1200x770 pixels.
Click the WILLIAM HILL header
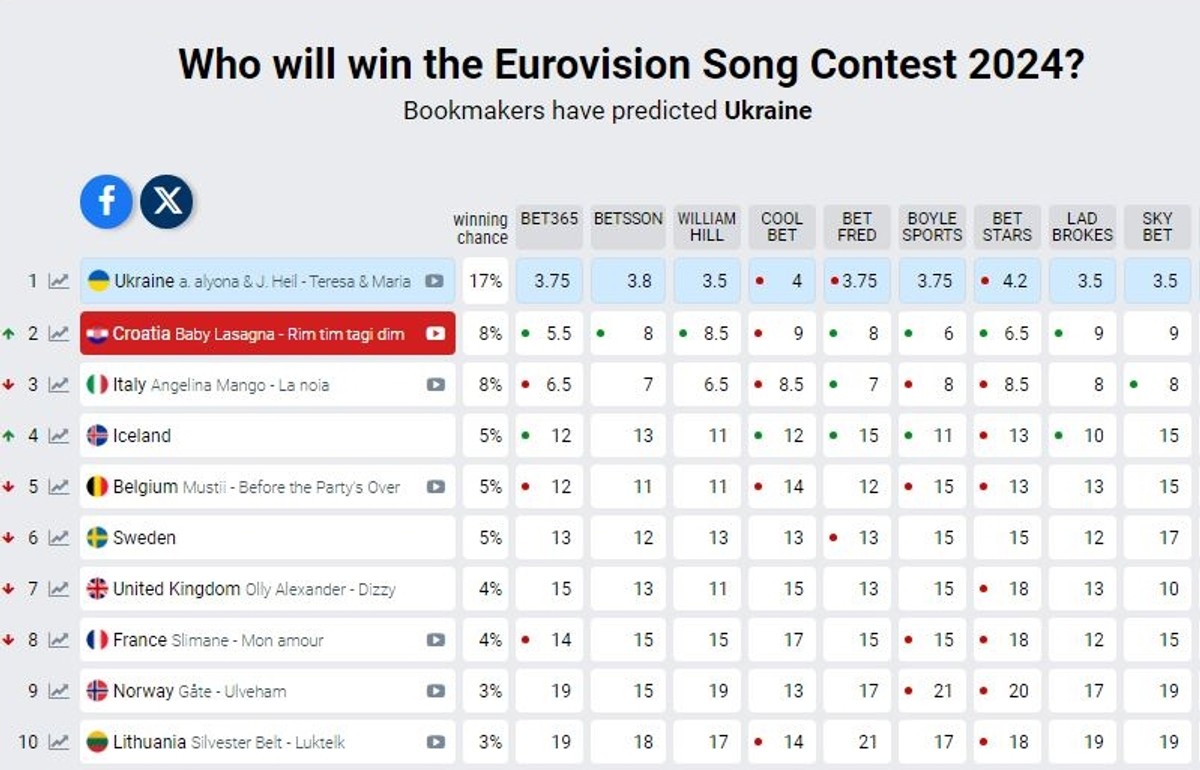707,227
